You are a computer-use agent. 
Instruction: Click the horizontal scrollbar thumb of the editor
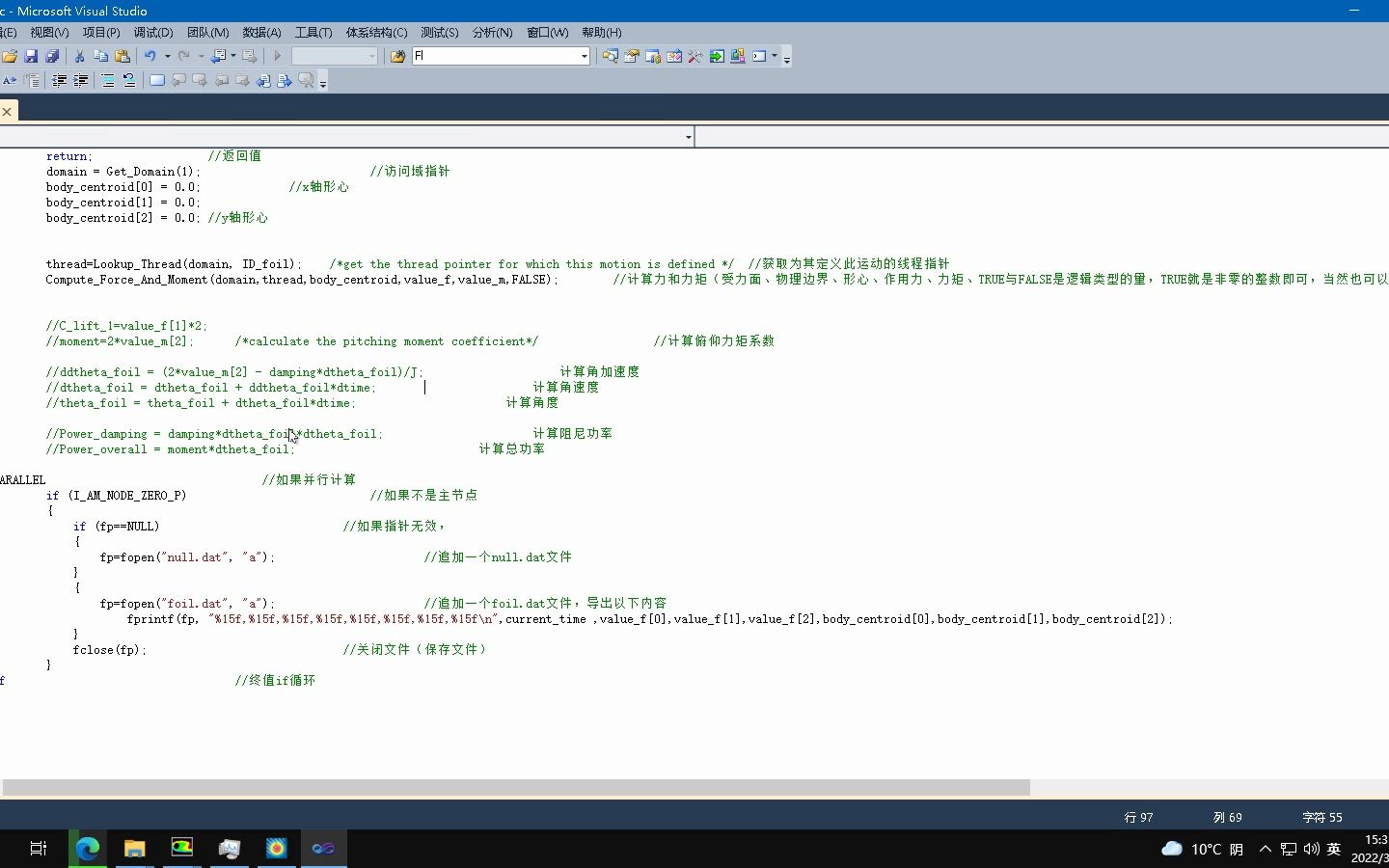[x=516, y=788]
